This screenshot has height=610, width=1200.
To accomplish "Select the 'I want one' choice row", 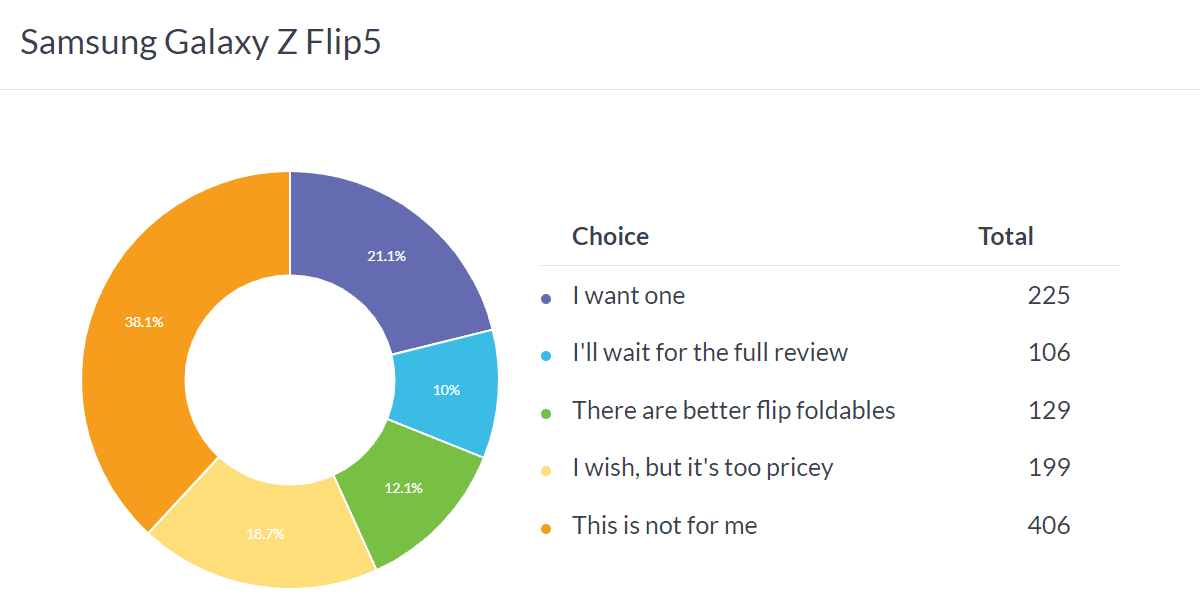I will (628, 296).
